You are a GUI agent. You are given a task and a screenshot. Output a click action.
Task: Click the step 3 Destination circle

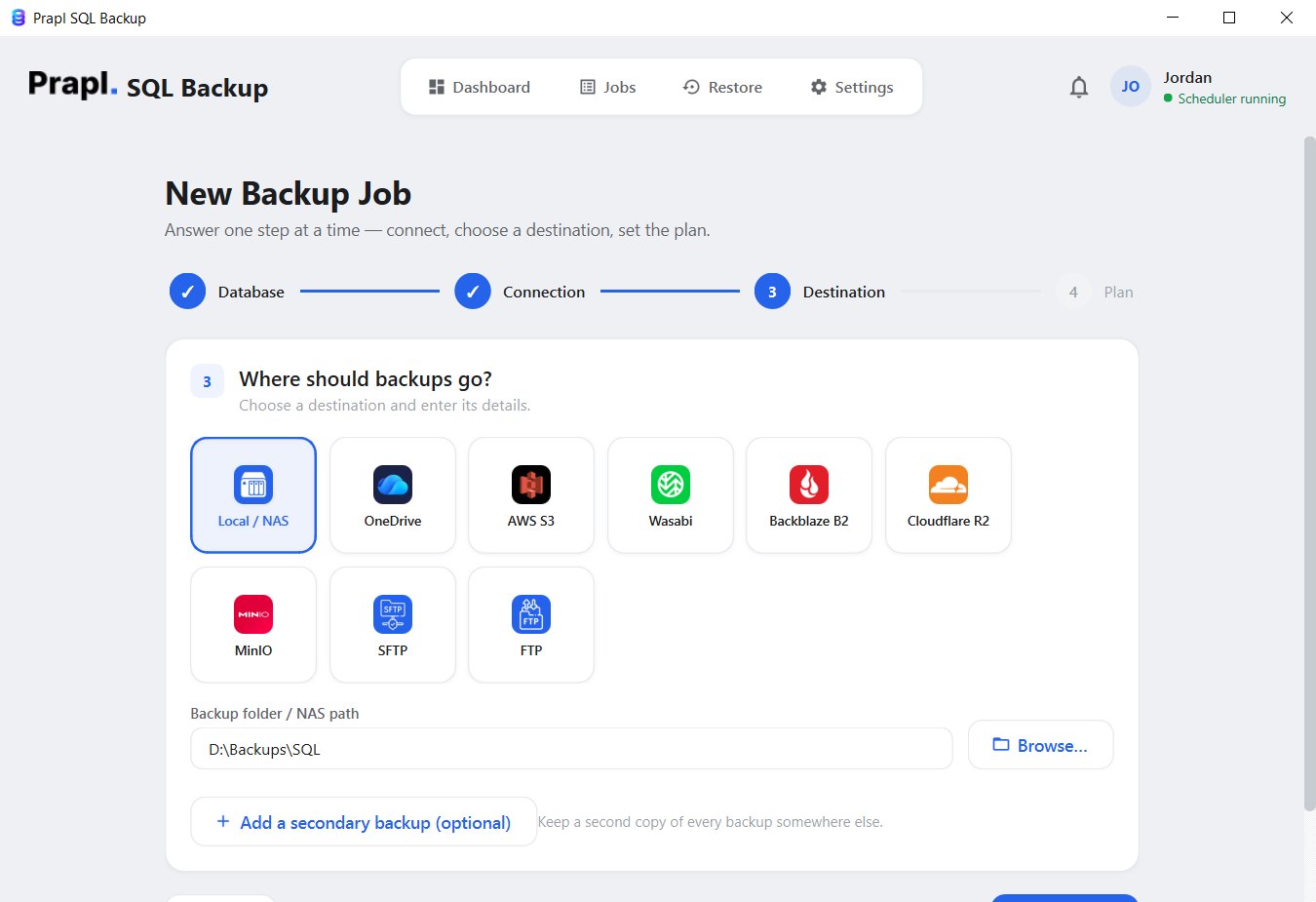point(772,292)
